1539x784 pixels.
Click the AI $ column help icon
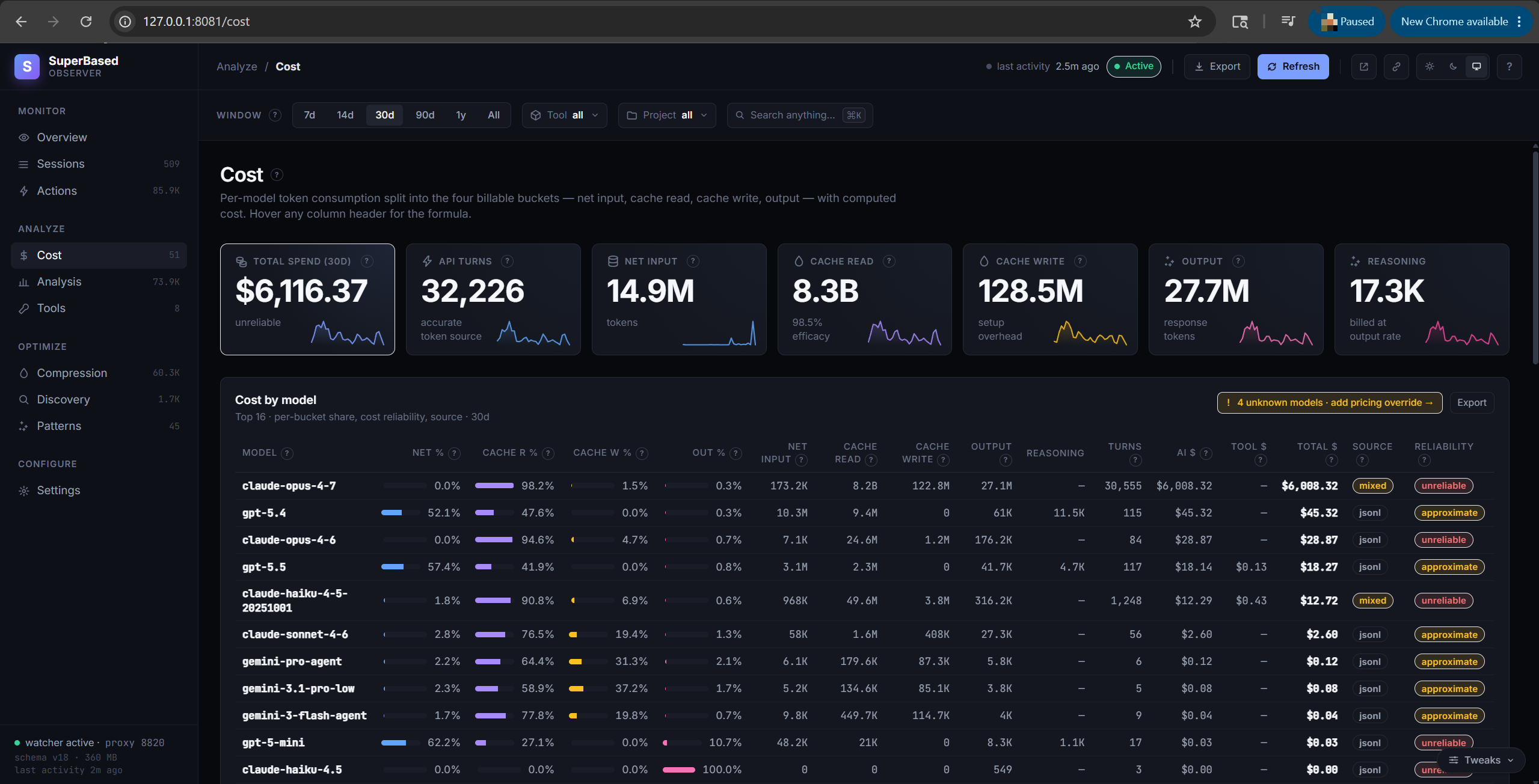pyautogui.click(x=1206, y=453)
